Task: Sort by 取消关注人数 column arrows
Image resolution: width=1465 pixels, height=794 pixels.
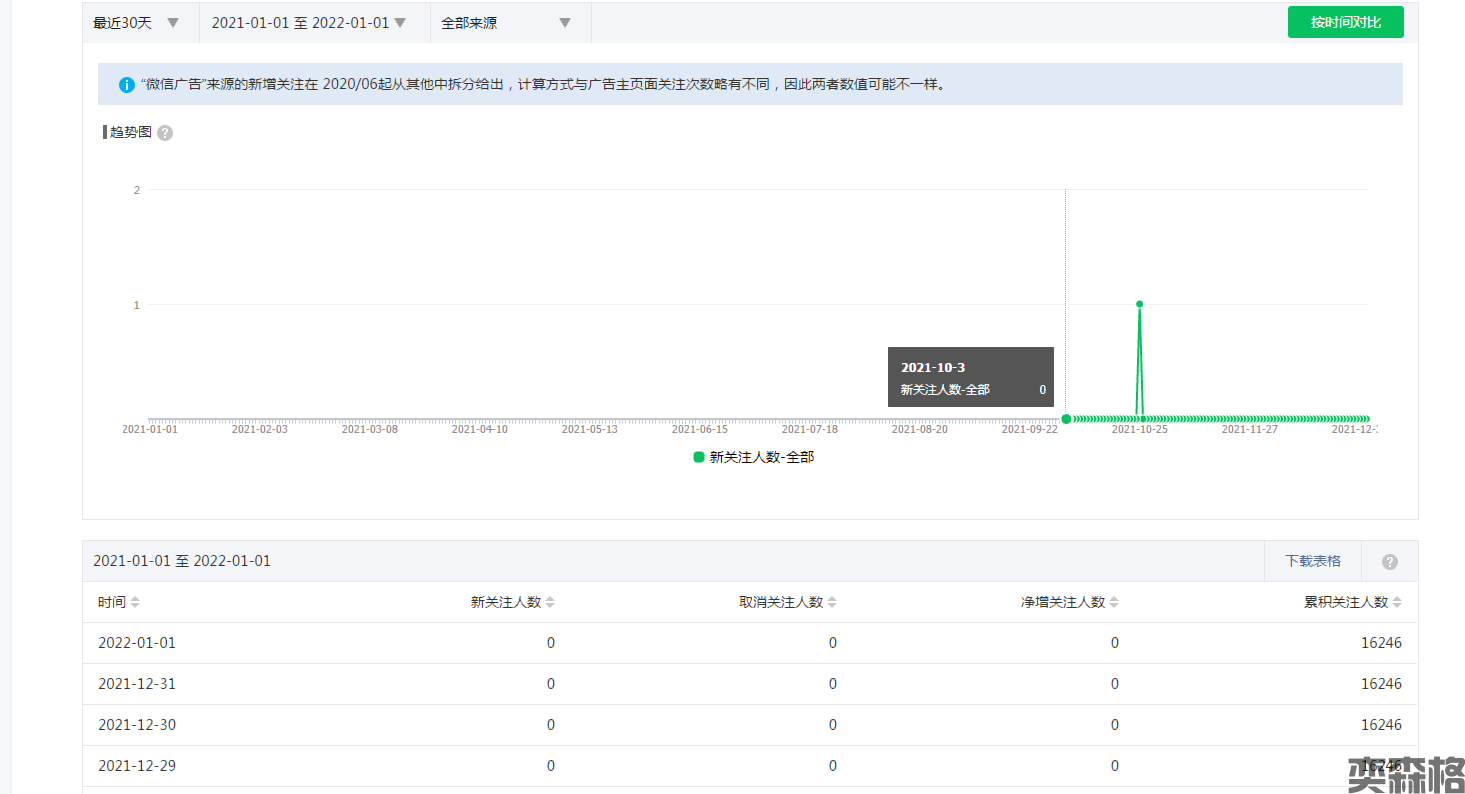Action: 832,602
